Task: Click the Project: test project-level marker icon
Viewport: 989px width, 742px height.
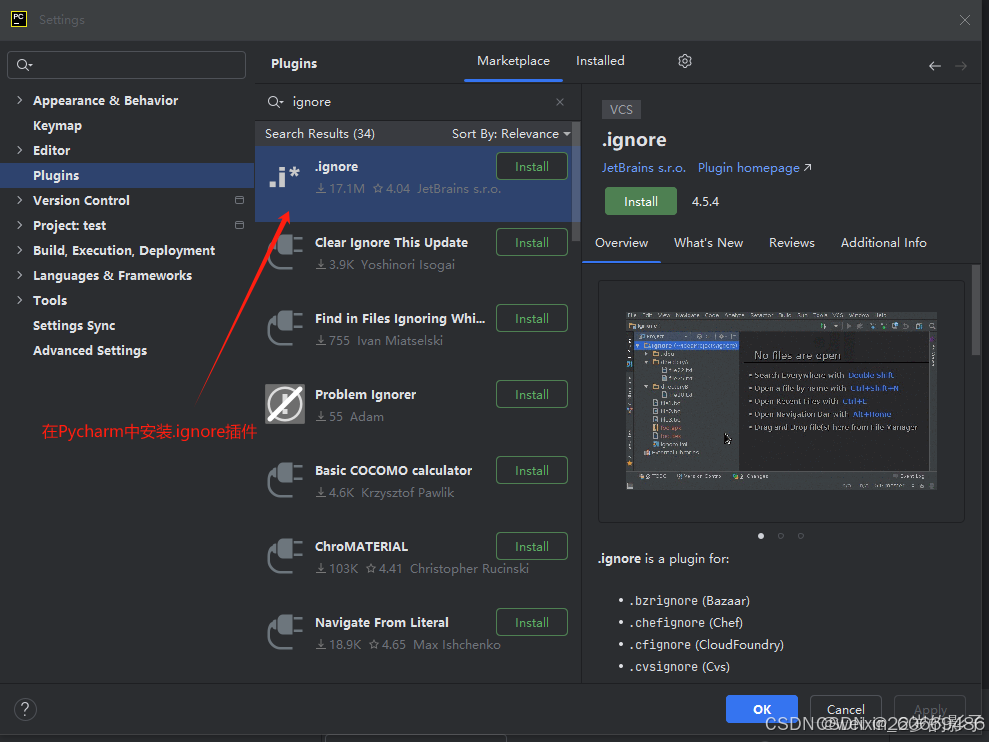Action: (239, 225)
